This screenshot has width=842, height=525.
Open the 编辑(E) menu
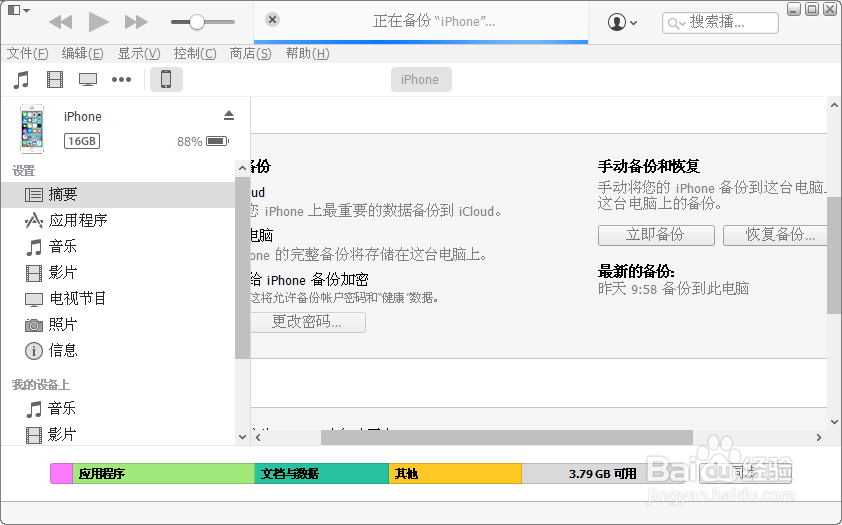[x=82, y=54]
